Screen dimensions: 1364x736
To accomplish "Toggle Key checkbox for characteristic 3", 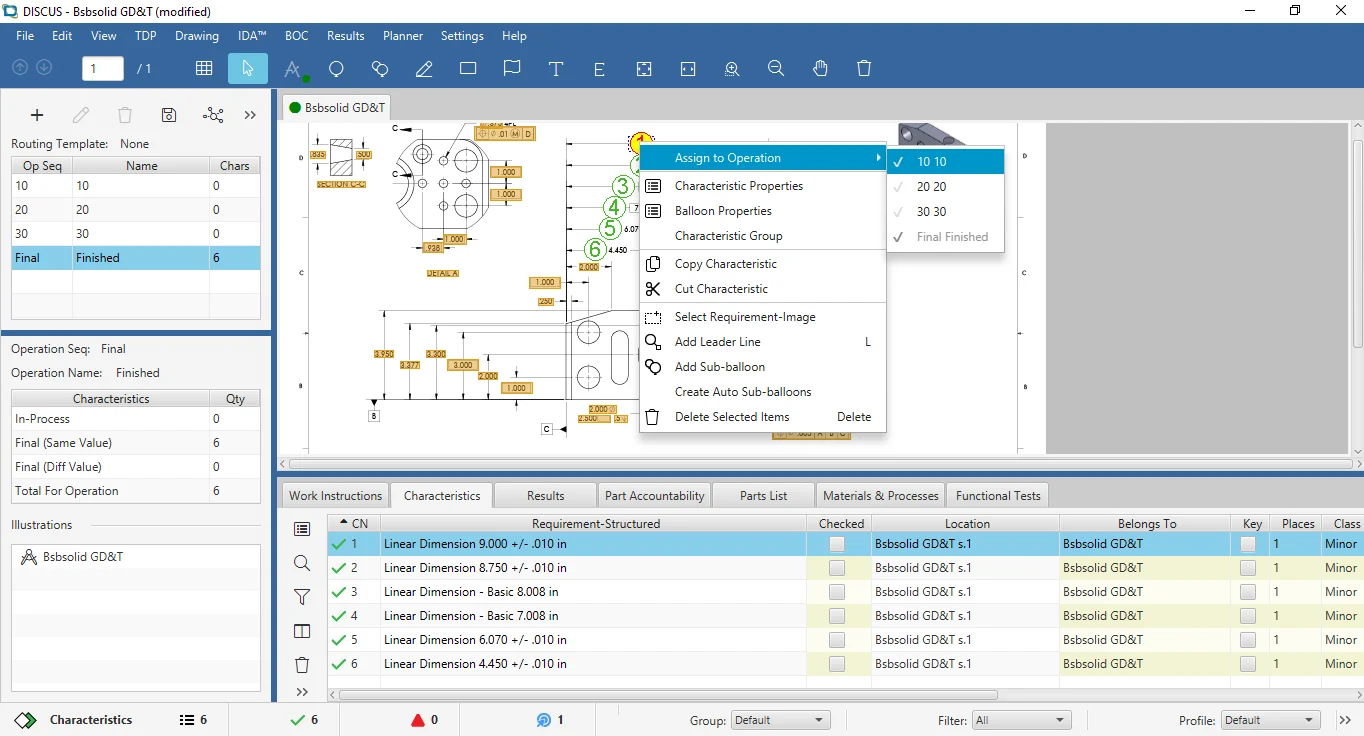I will pos(1248,592).
